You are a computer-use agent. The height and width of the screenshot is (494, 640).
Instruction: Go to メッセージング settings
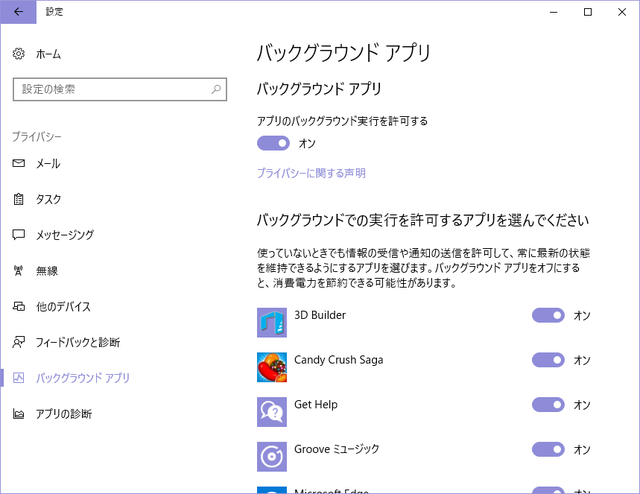(65, 235)
